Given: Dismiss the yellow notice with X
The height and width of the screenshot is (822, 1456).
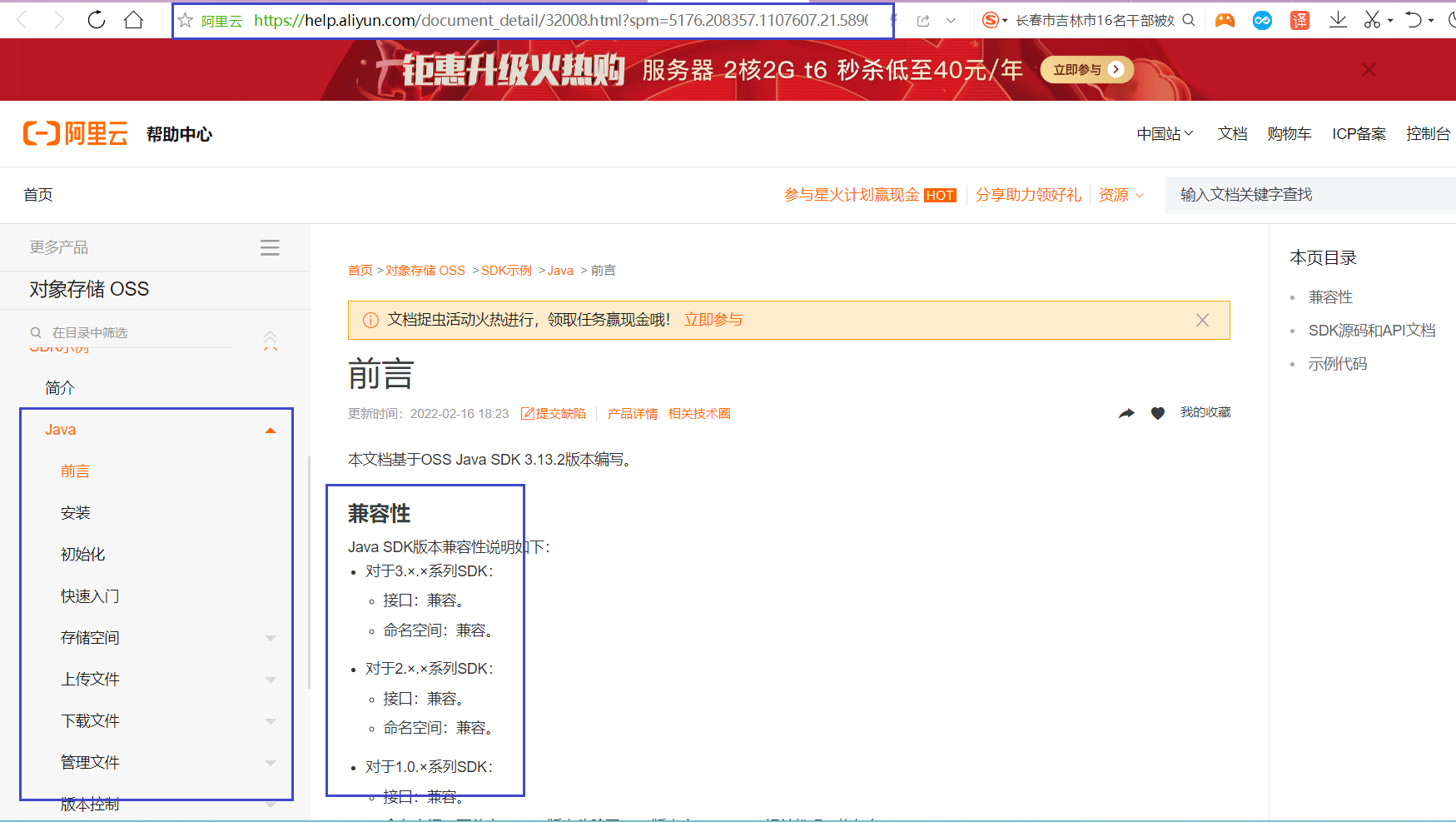Looking at the screenshot, I should [1202, 320].
